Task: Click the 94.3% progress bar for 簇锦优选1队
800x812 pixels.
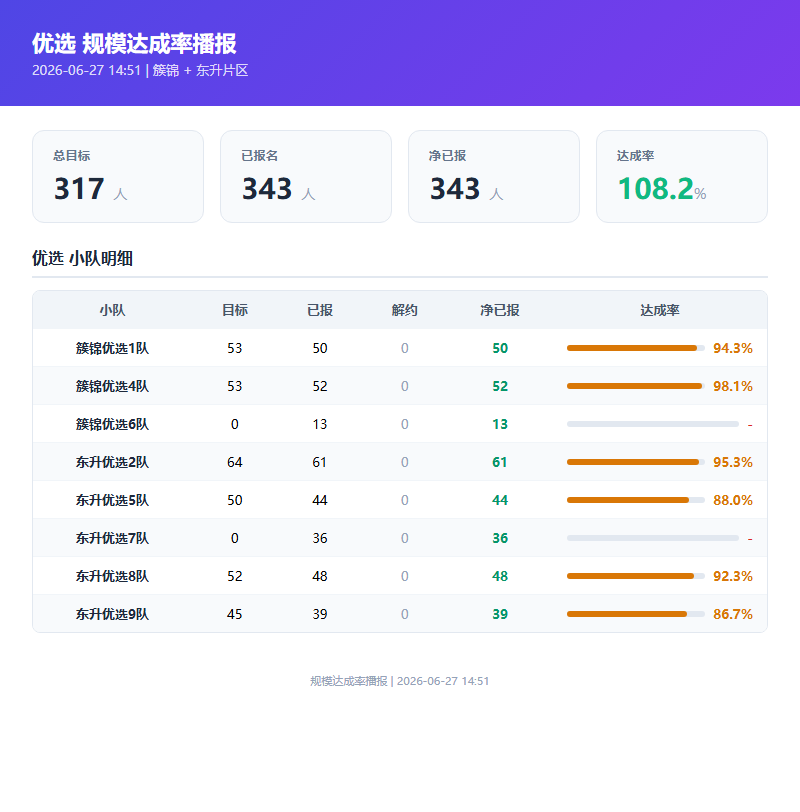Action: coord(636,348)
